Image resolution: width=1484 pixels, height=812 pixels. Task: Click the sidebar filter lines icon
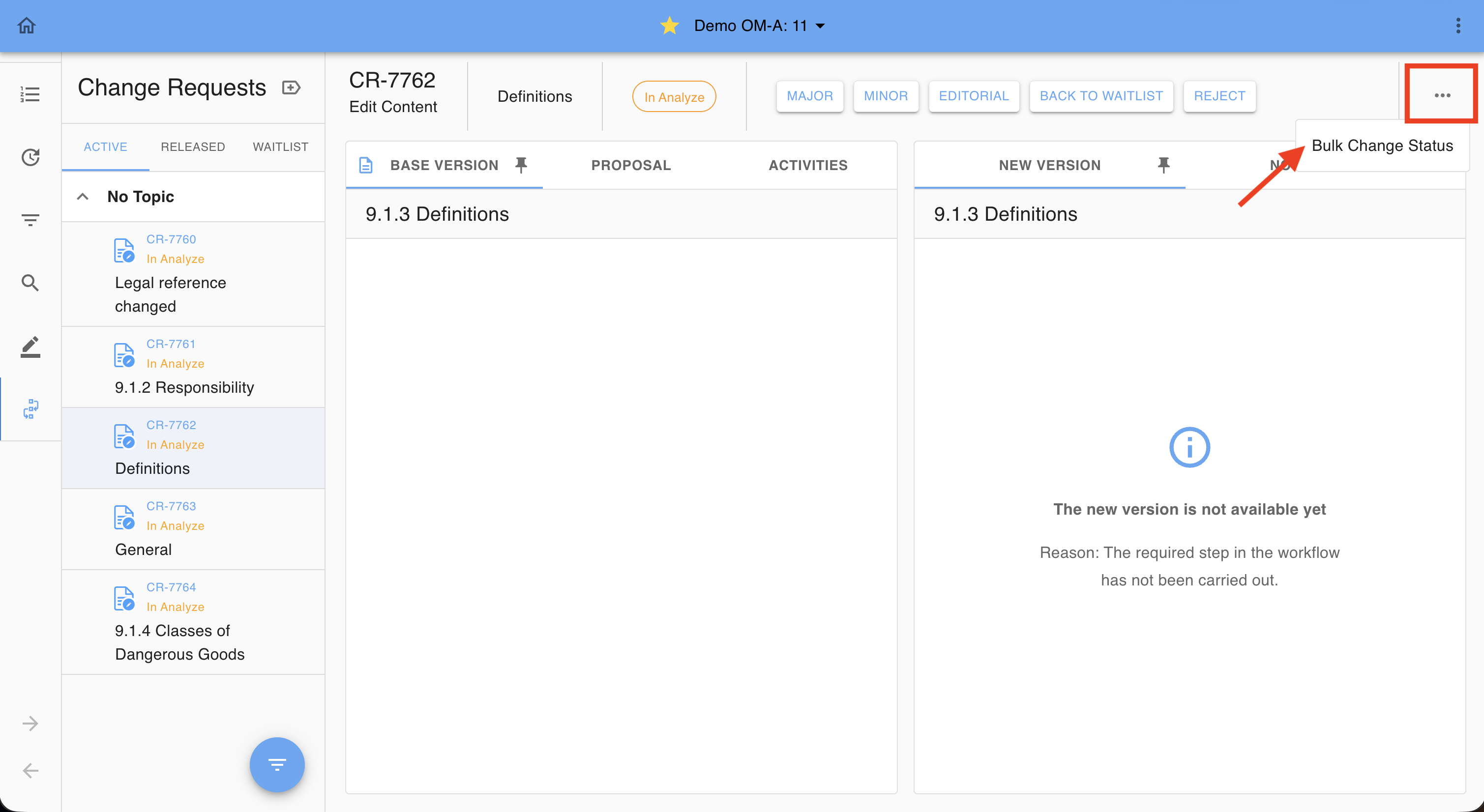30,219
